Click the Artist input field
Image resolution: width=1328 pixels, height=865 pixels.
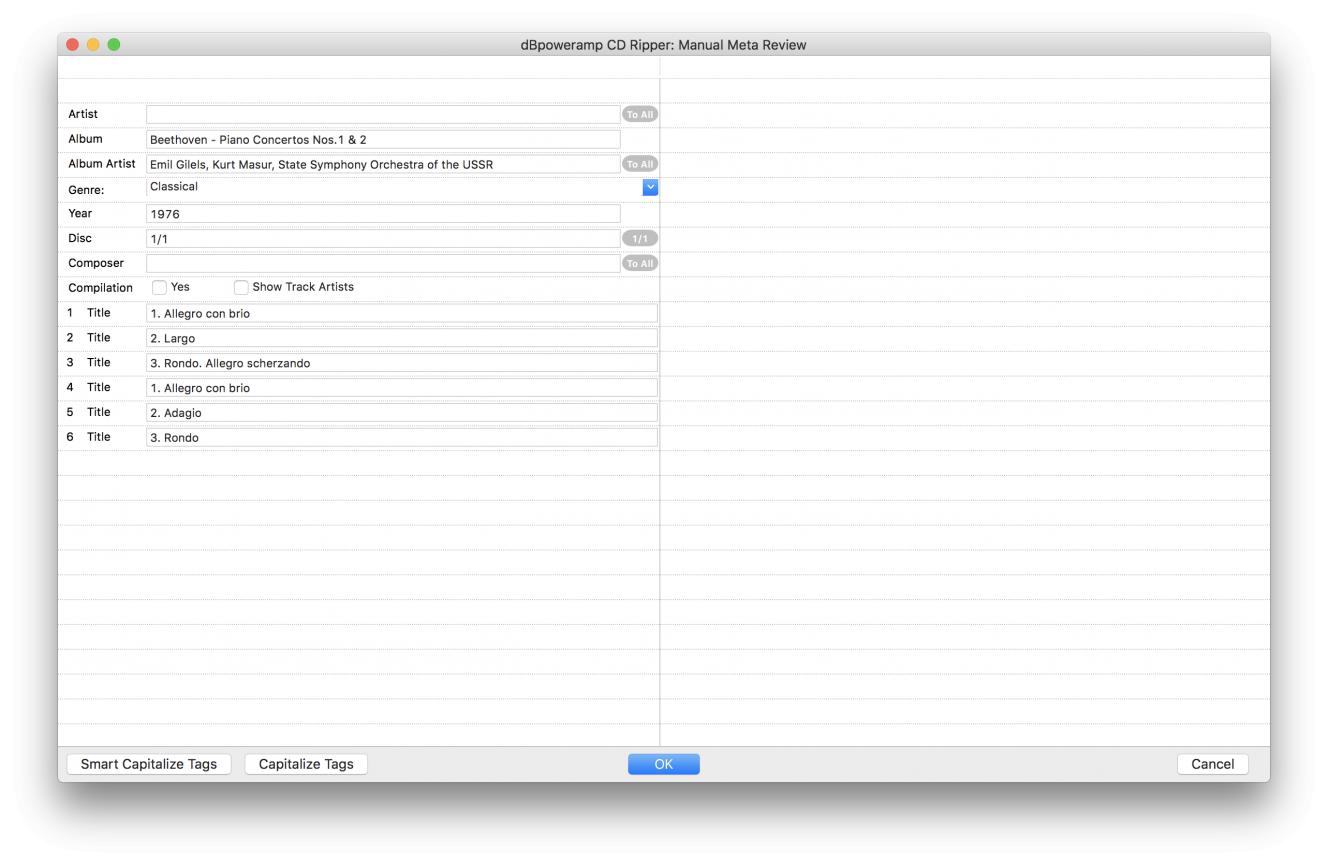(383, 114)
